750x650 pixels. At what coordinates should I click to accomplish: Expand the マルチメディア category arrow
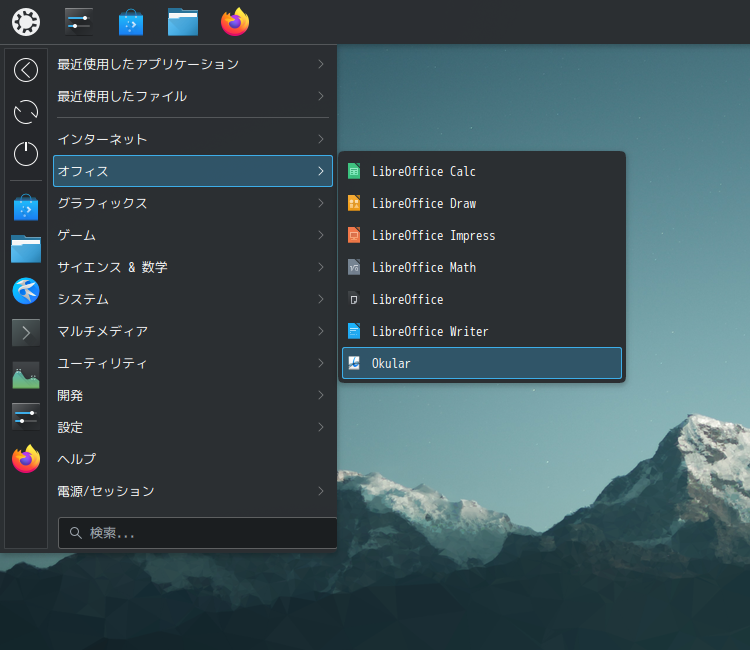pos(321,331)
